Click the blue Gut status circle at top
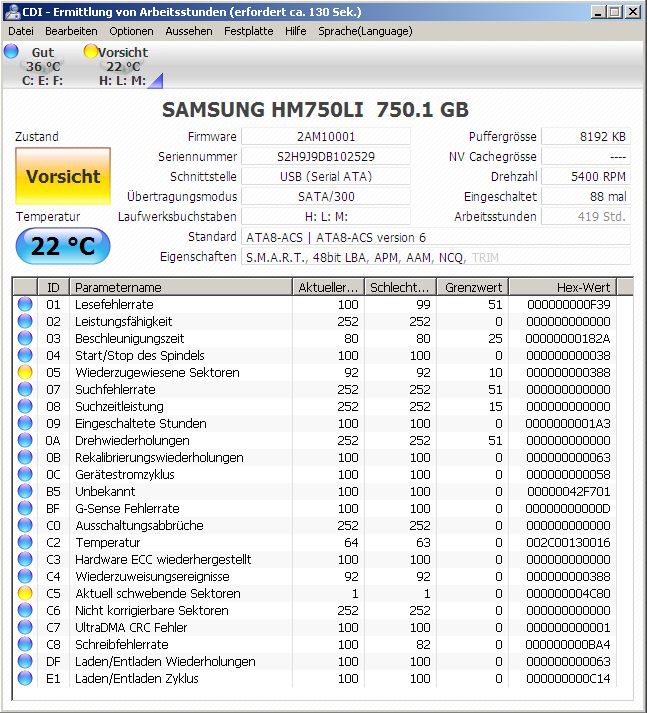The image size is (647, 713). (11, 51)
